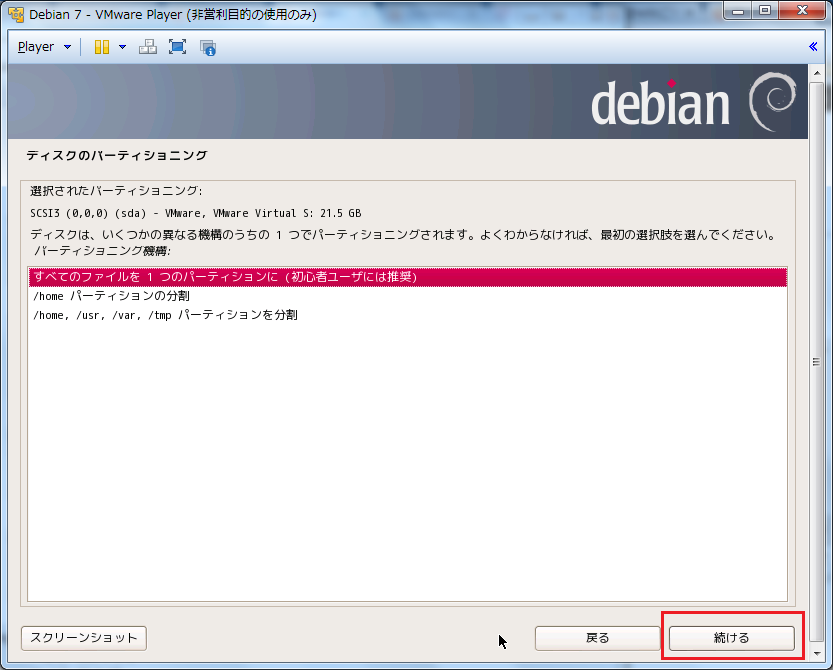Expand the power options dropdown arrow
Viewport: 833px width, 670px height.
(122, 47)
